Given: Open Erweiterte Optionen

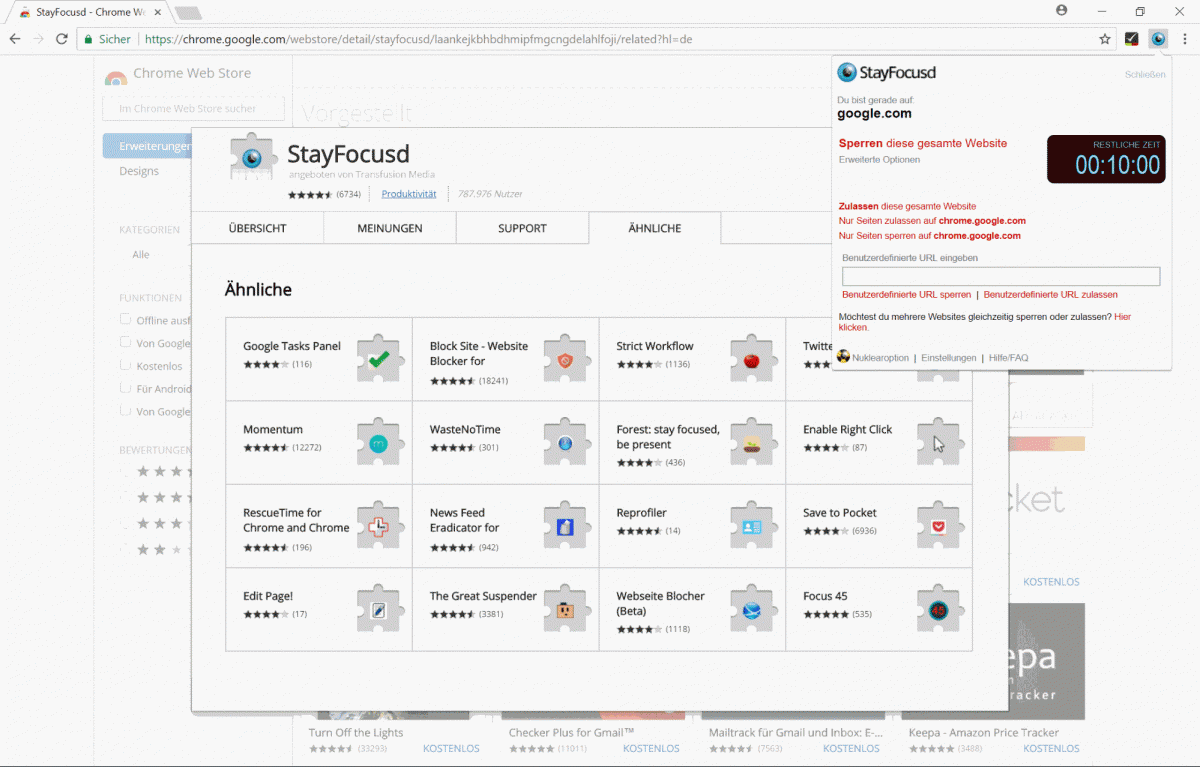Looking at the screenshot, I should click(879, 160).
